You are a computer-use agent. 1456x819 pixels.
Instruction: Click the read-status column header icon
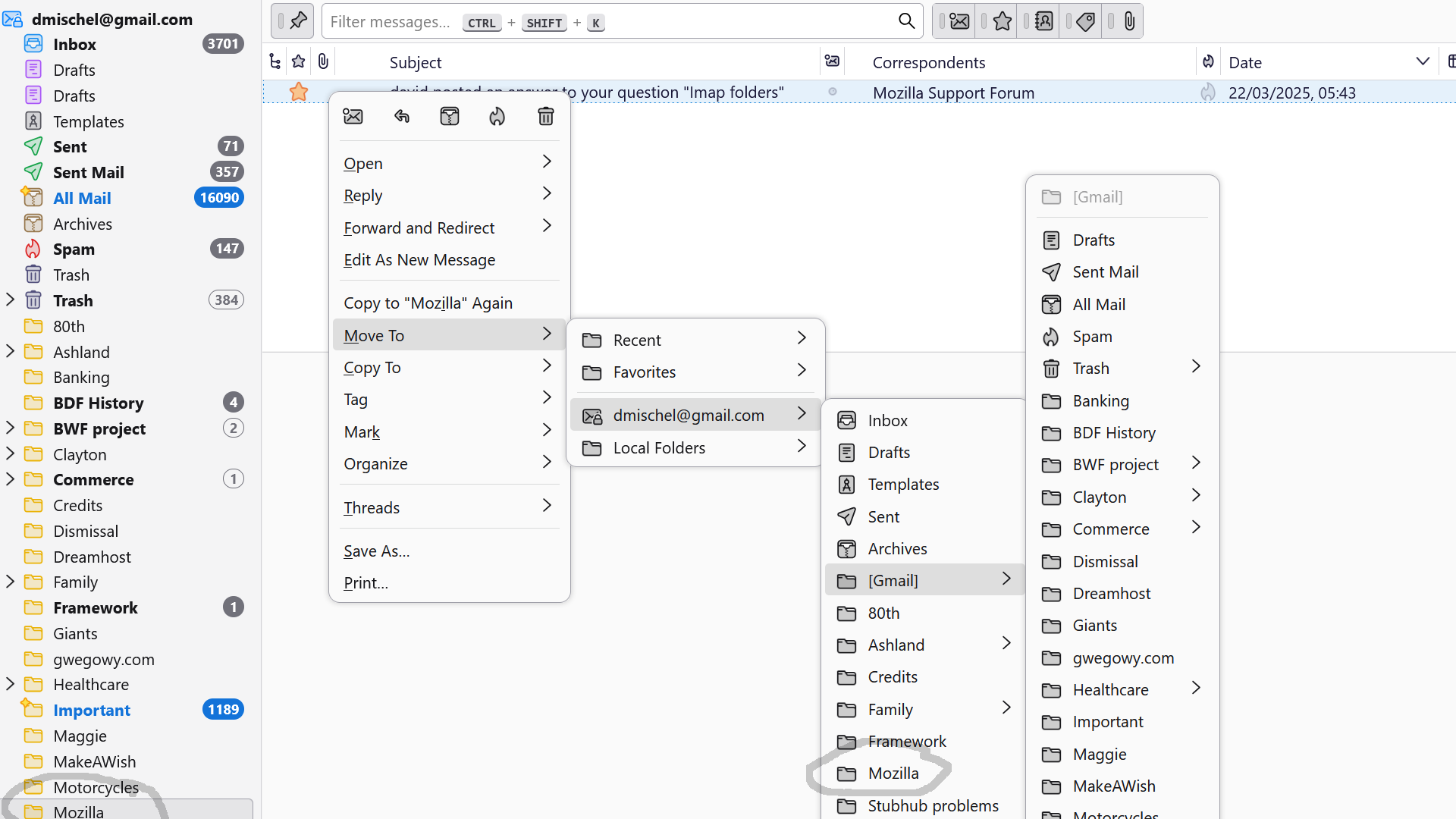tap(832, 61)
